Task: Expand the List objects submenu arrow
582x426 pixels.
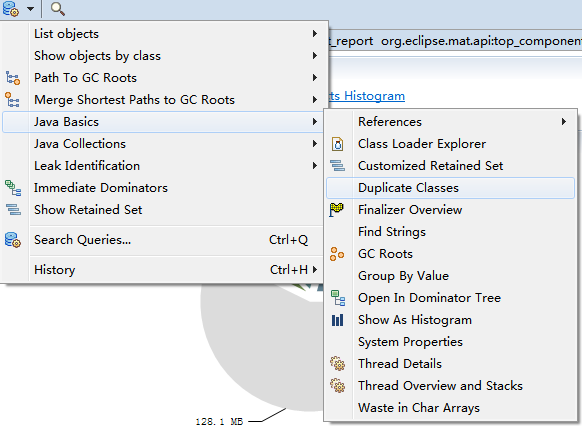Action: pos(315,34)
